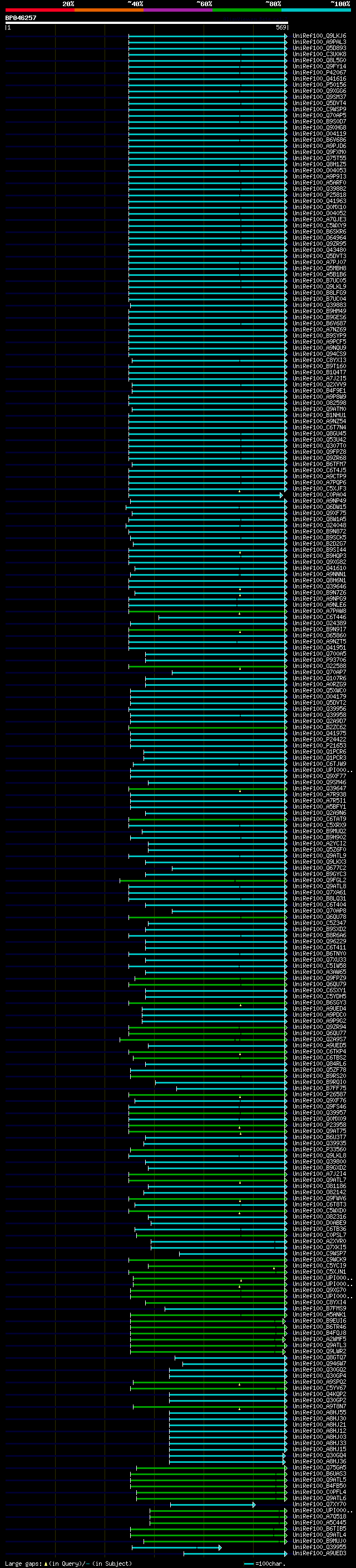This screenshot has height=1568, width=356.
Task: Select the UniRef100_A9PAL3 hit label
Action: point(319,42)
